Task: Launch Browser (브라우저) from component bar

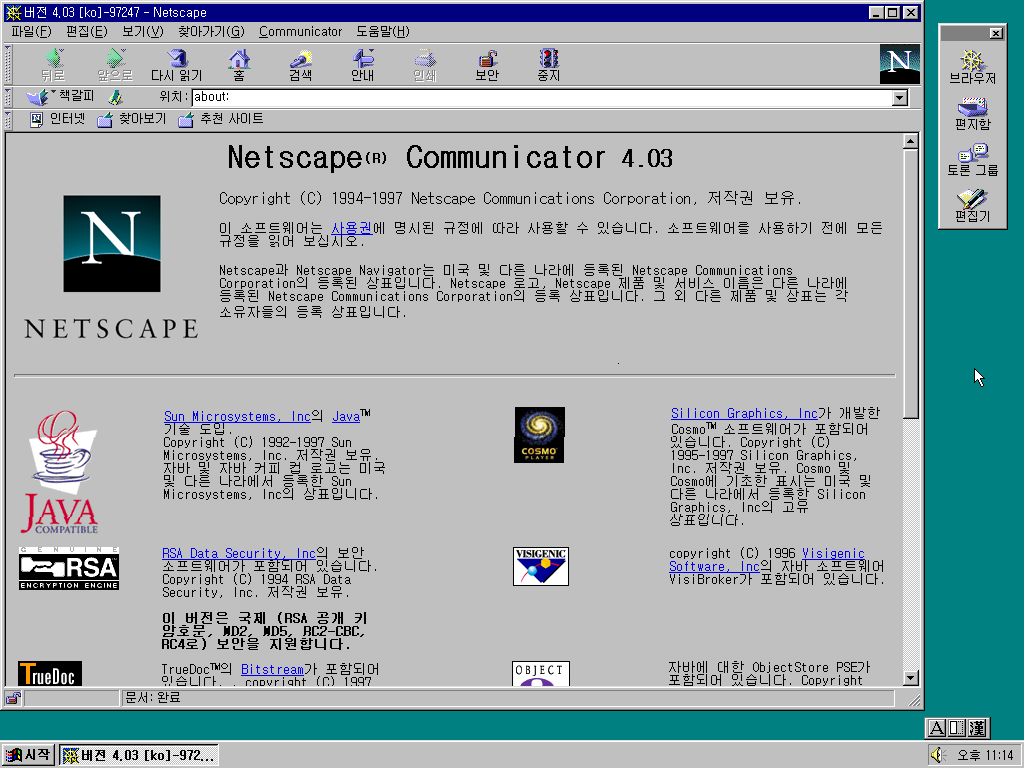Action: tap(972, 67)
